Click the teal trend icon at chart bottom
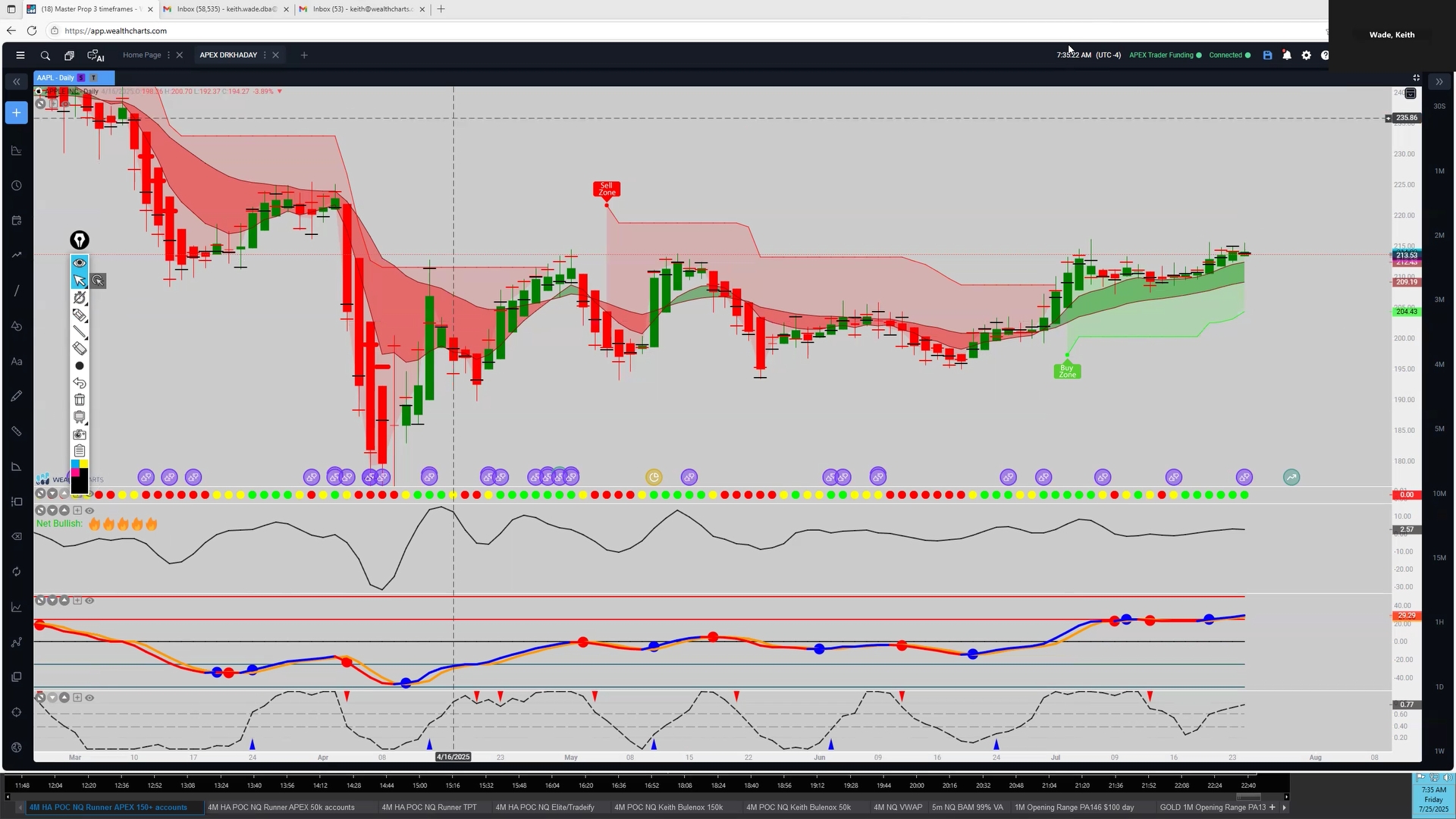The width and height of the screenshot is (1456, 819). pos(1291,477)
